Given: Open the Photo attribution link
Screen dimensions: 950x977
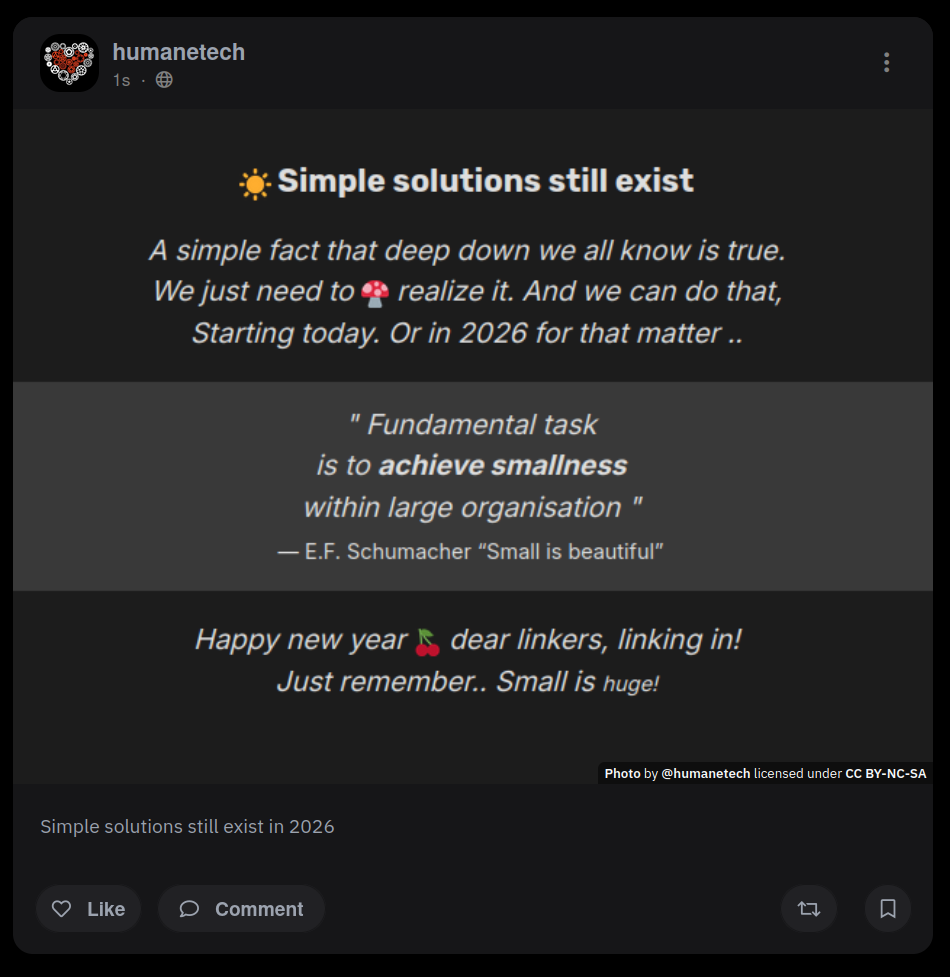Looking at the screenshot, I should click(x=622, y=774).
